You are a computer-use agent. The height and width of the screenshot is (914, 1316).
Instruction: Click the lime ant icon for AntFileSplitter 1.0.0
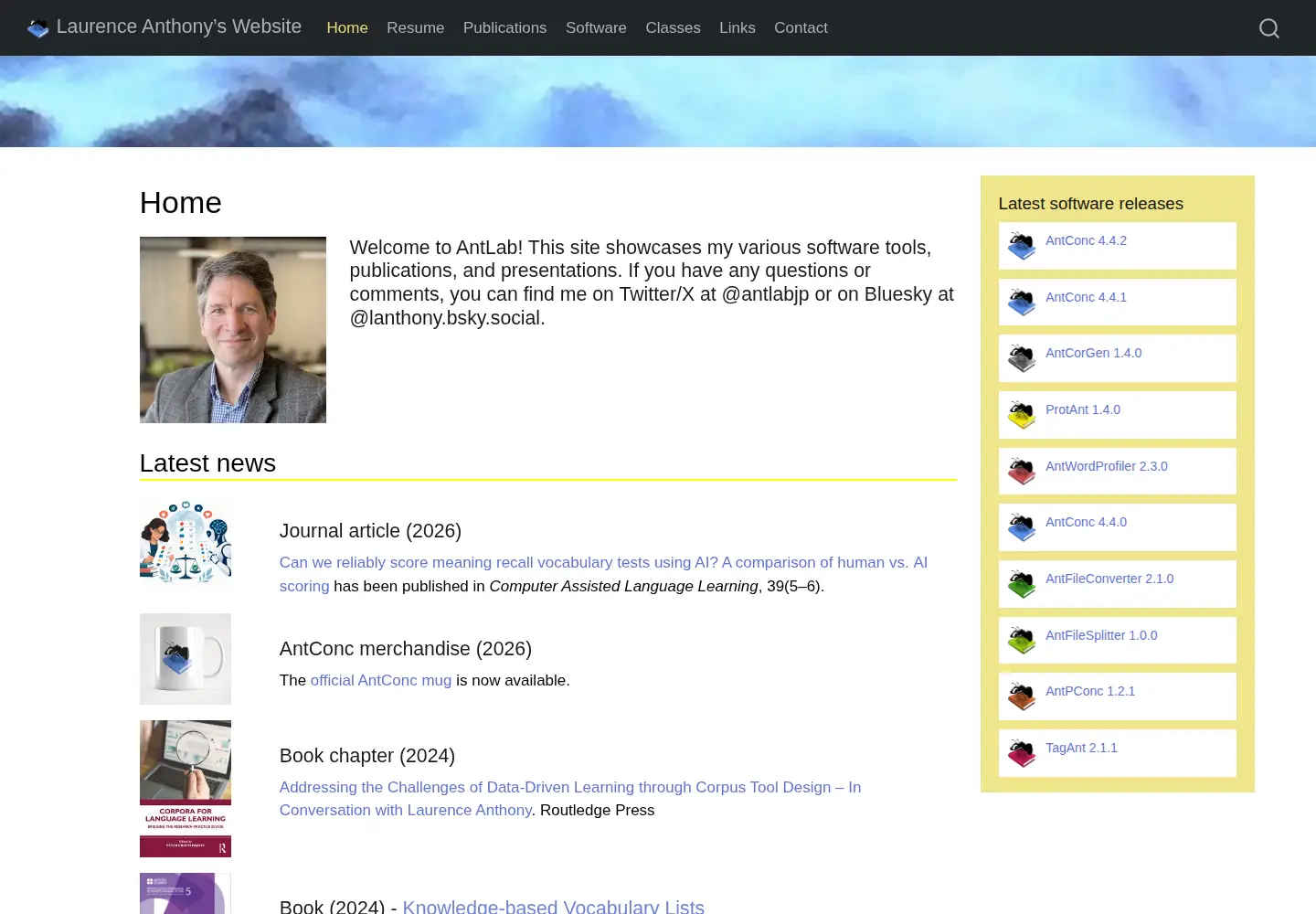(x=1022, y=641)
